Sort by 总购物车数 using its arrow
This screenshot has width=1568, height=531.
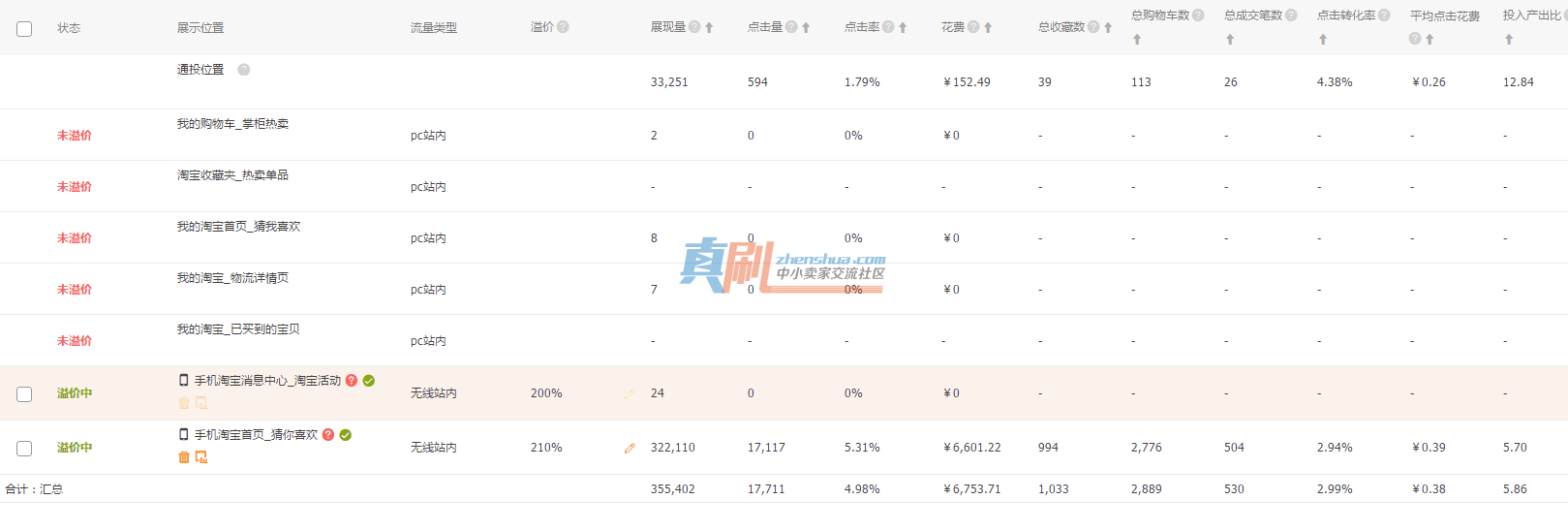pyautogui.click(x=1137, y=40)
